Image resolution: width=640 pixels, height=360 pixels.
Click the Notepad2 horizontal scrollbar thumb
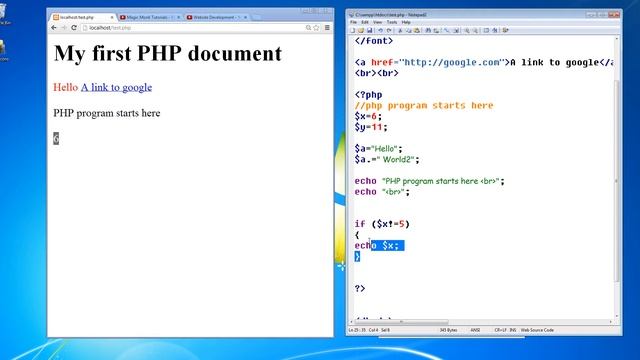click(x=402, y=322)
